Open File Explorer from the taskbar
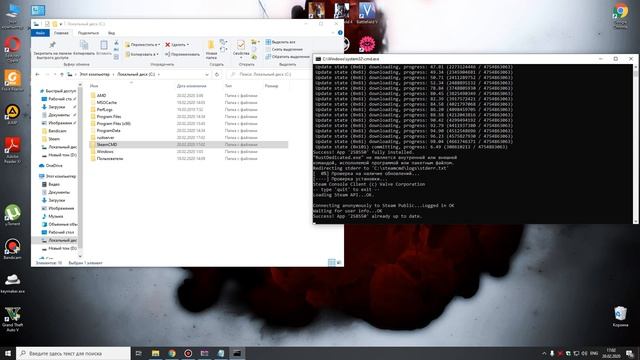Image resolution: width=640 pixels, height=360 pixels. coord(156,353)
